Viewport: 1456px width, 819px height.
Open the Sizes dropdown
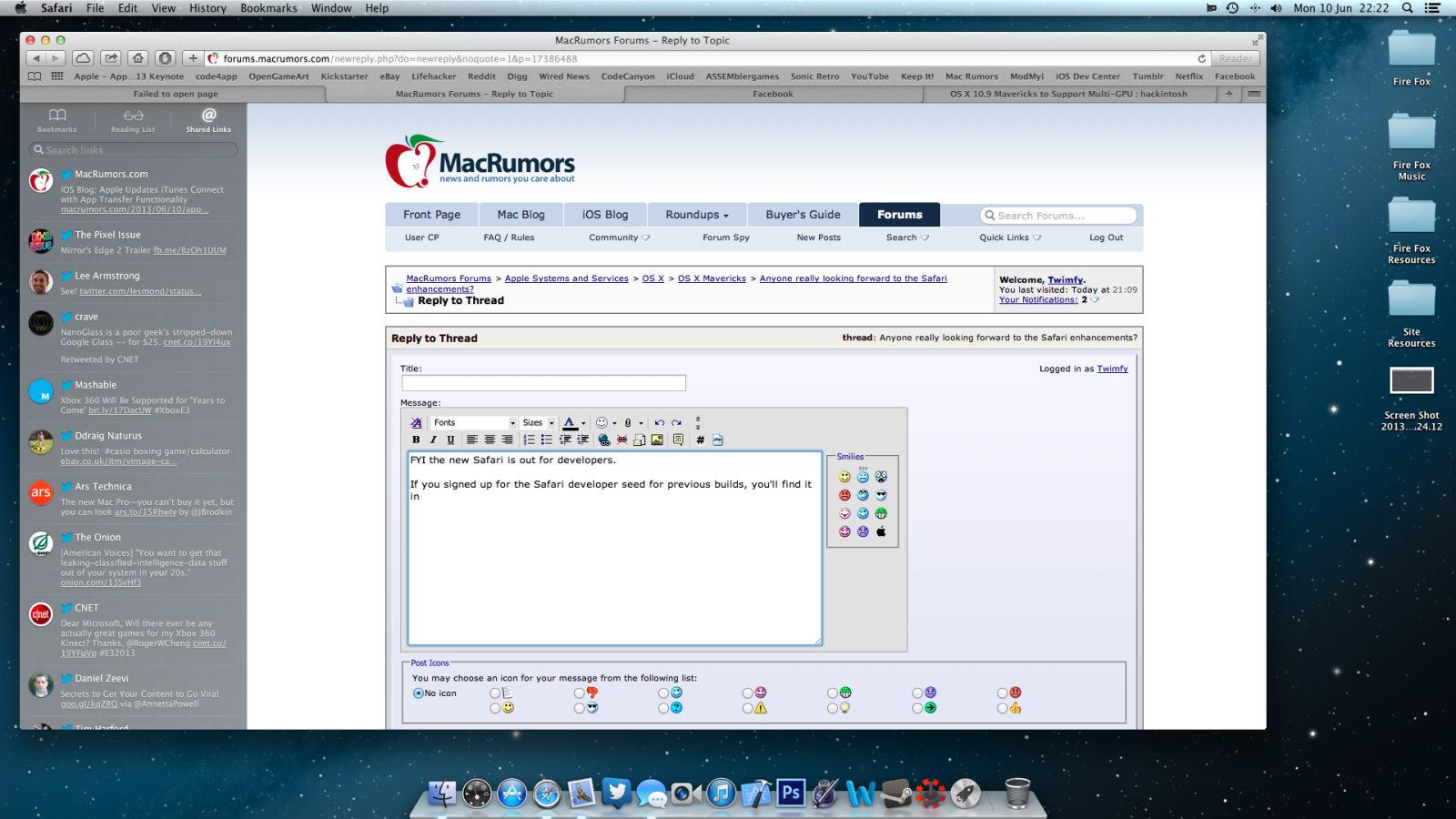[538, 422]
